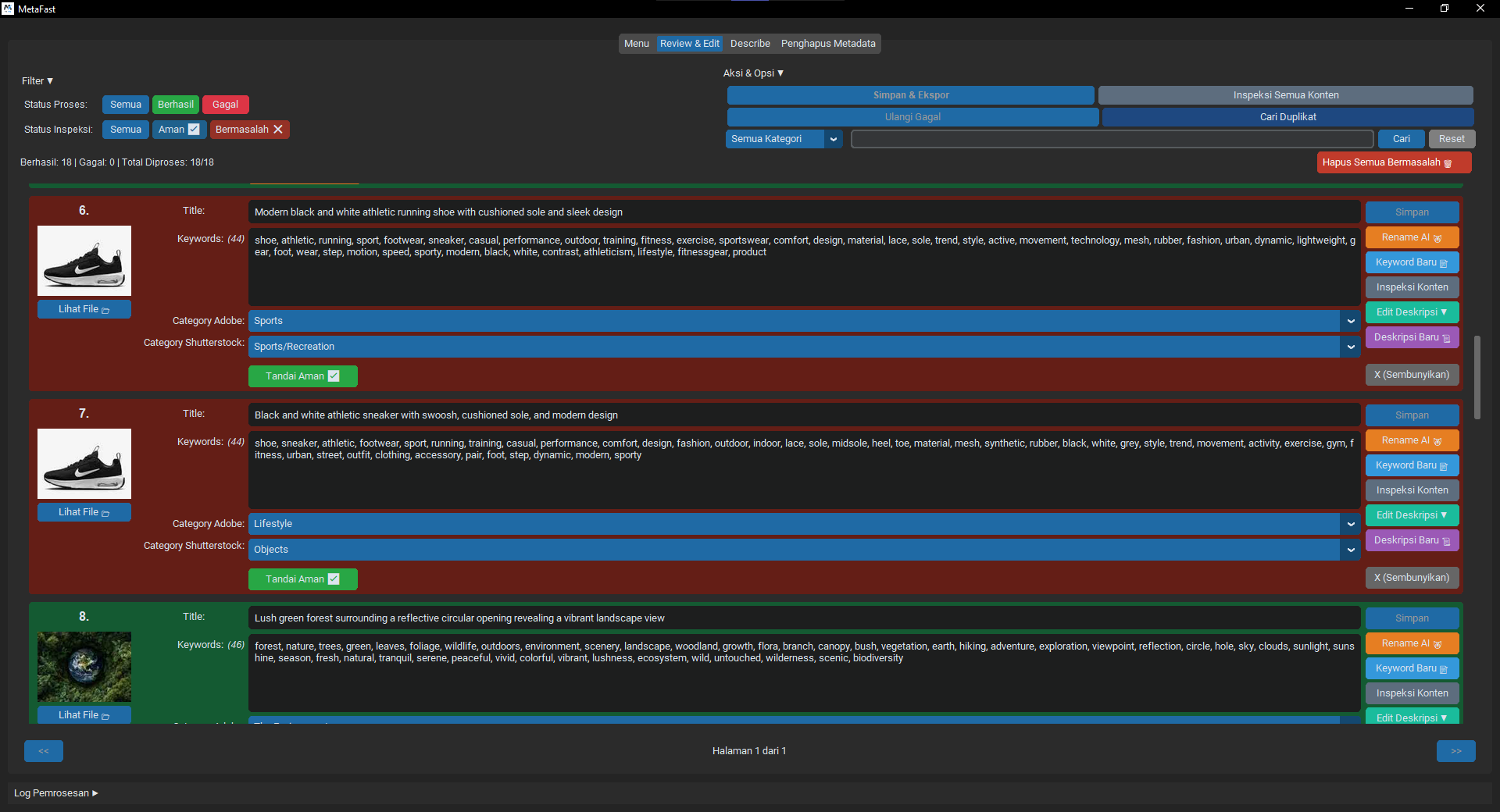Screen dimensions: 1500x812
Task: Expand Category Shutterstock dropdown for item 7
Action: [x=1350, y=550]
